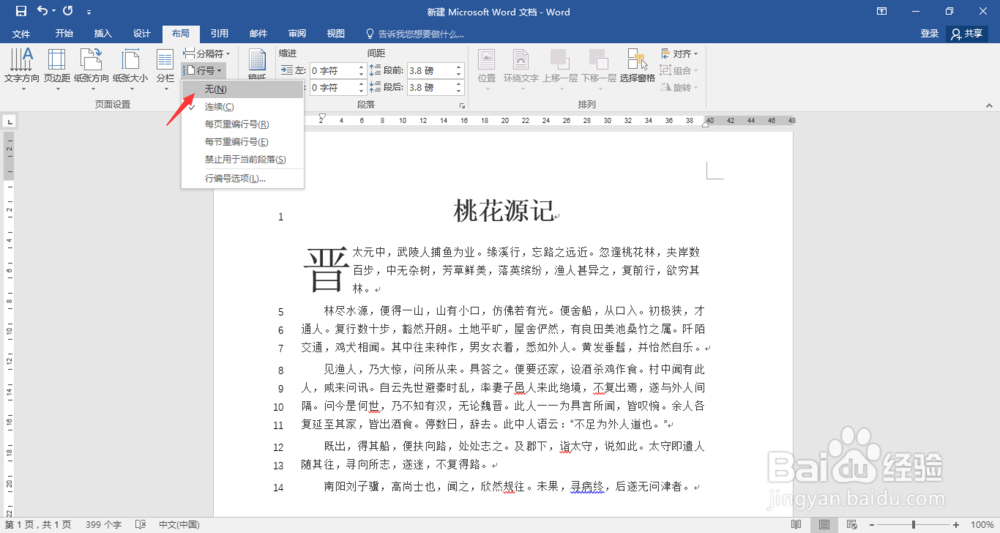
Task: Switch to the 引用 tab
Action: 219,34
